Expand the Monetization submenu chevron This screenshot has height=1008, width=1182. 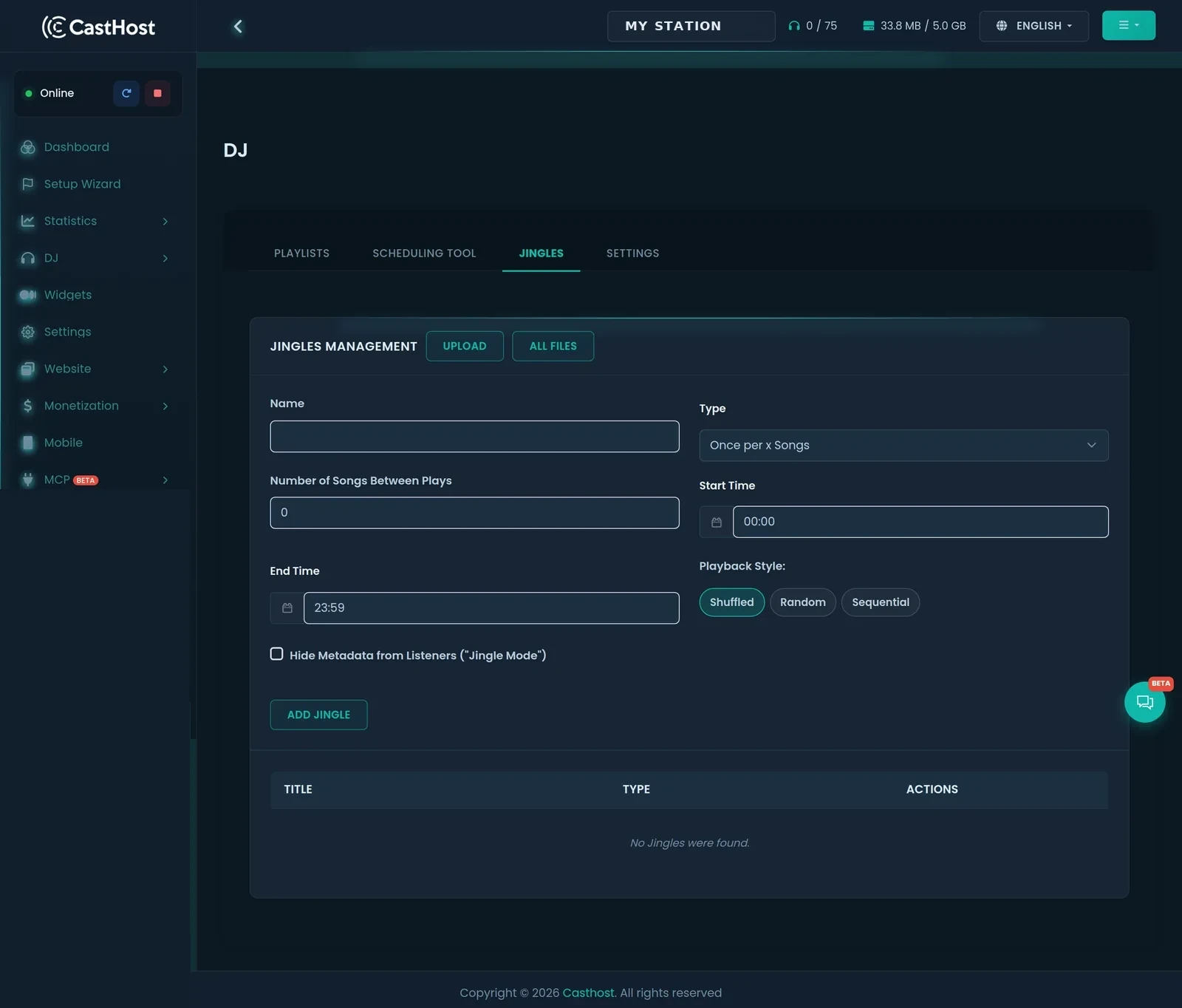pos(165,406)
